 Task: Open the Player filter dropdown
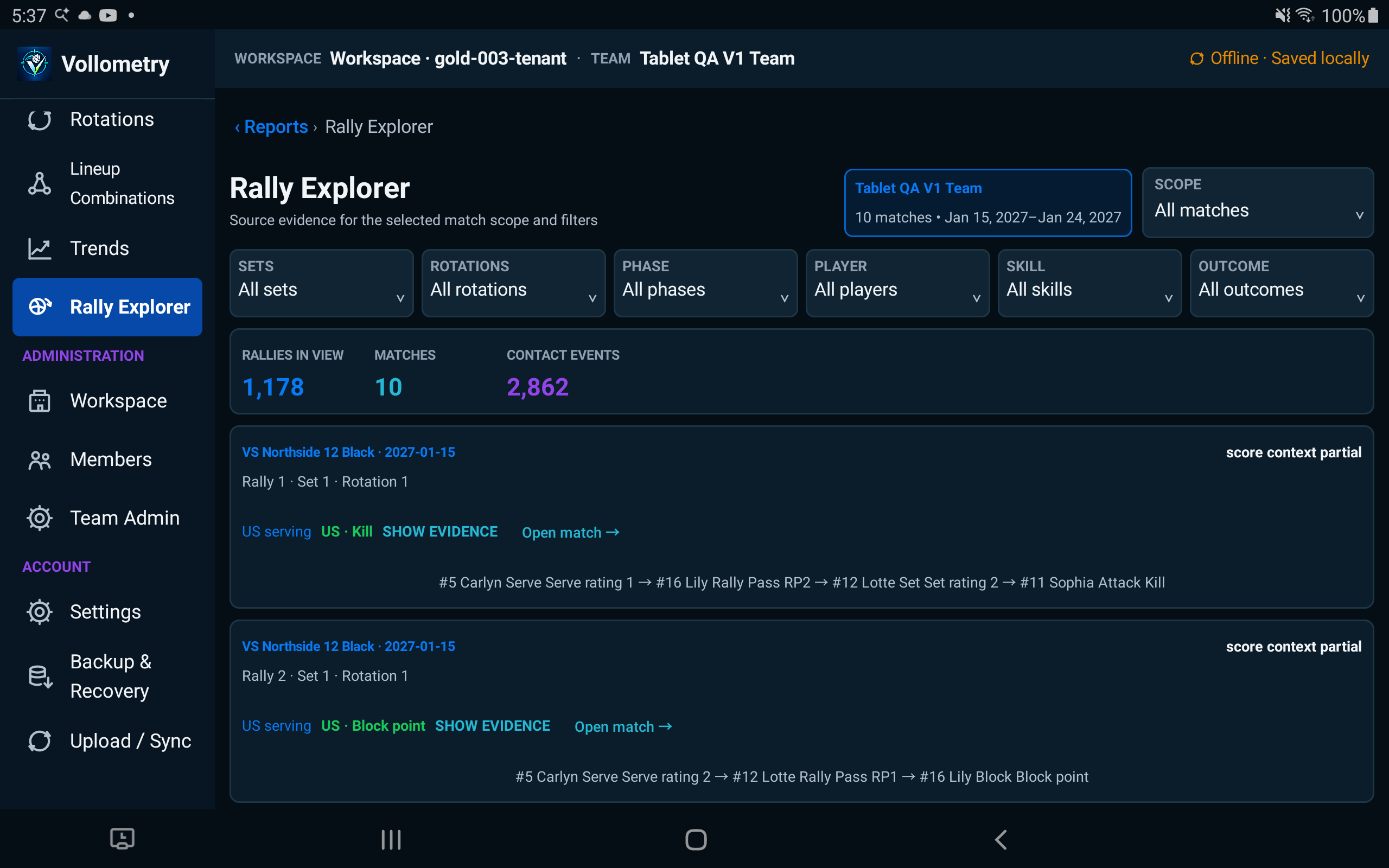897,283
